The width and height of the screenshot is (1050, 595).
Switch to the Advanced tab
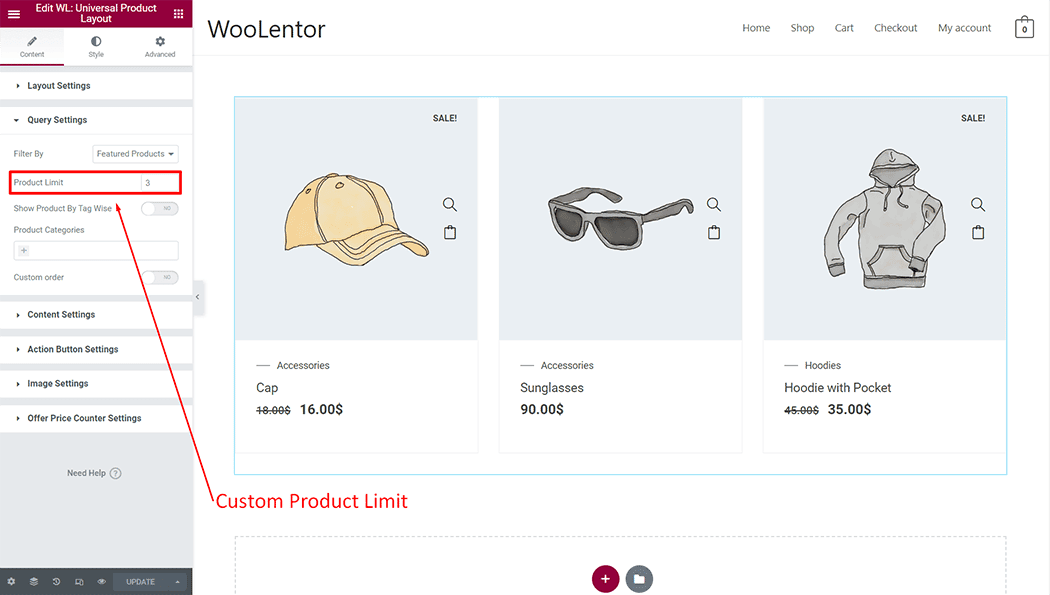160,47
